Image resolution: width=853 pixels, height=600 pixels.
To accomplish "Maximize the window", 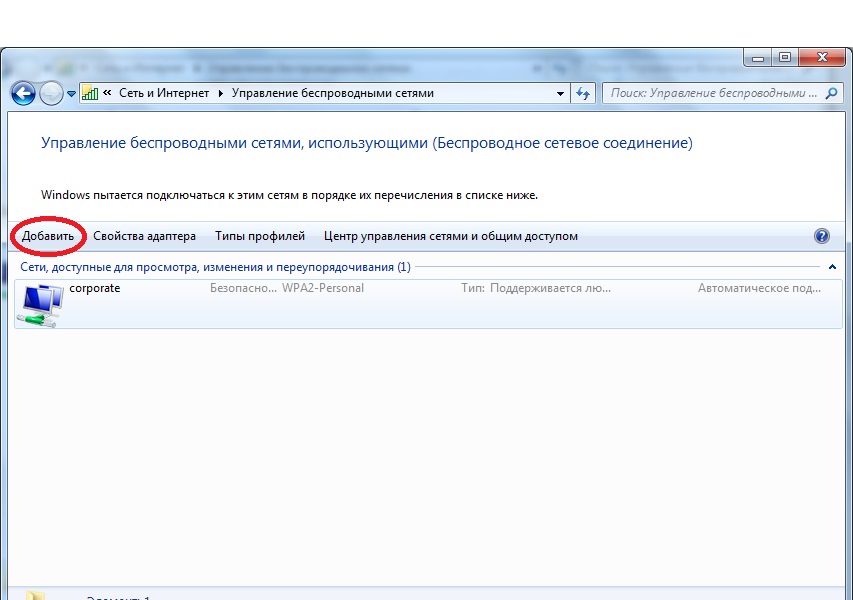I will pos(785,58).
